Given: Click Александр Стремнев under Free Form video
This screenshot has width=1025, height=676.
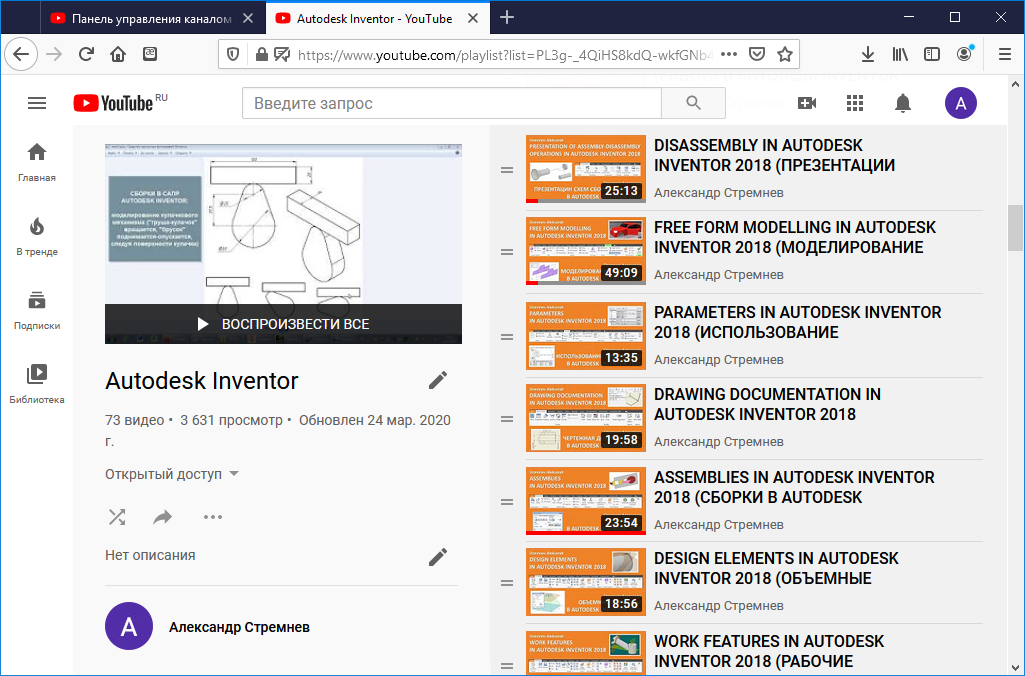Looking at the screenshot, I should click(x=718, y=275).
